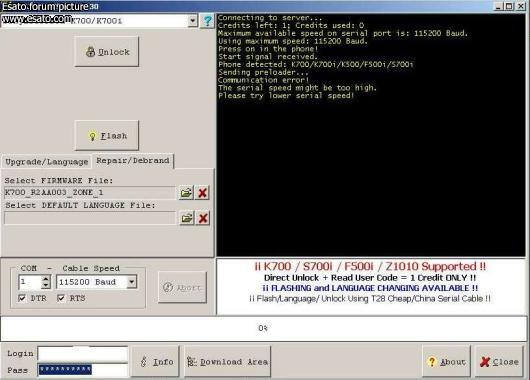This screenshot has width=530, height=380.
Task: Click the firmware file path field
Action: pyautogui.click(x=90, y=193)
